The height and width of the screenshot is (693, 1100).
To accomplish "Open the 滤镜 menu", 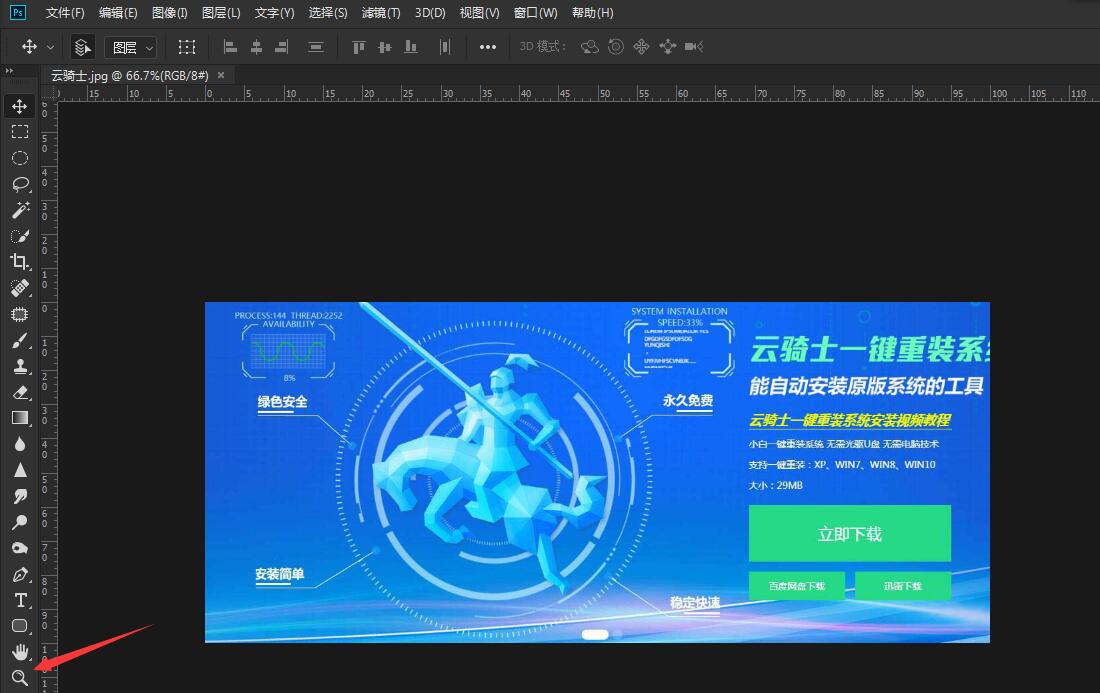I will pos(380,13).
